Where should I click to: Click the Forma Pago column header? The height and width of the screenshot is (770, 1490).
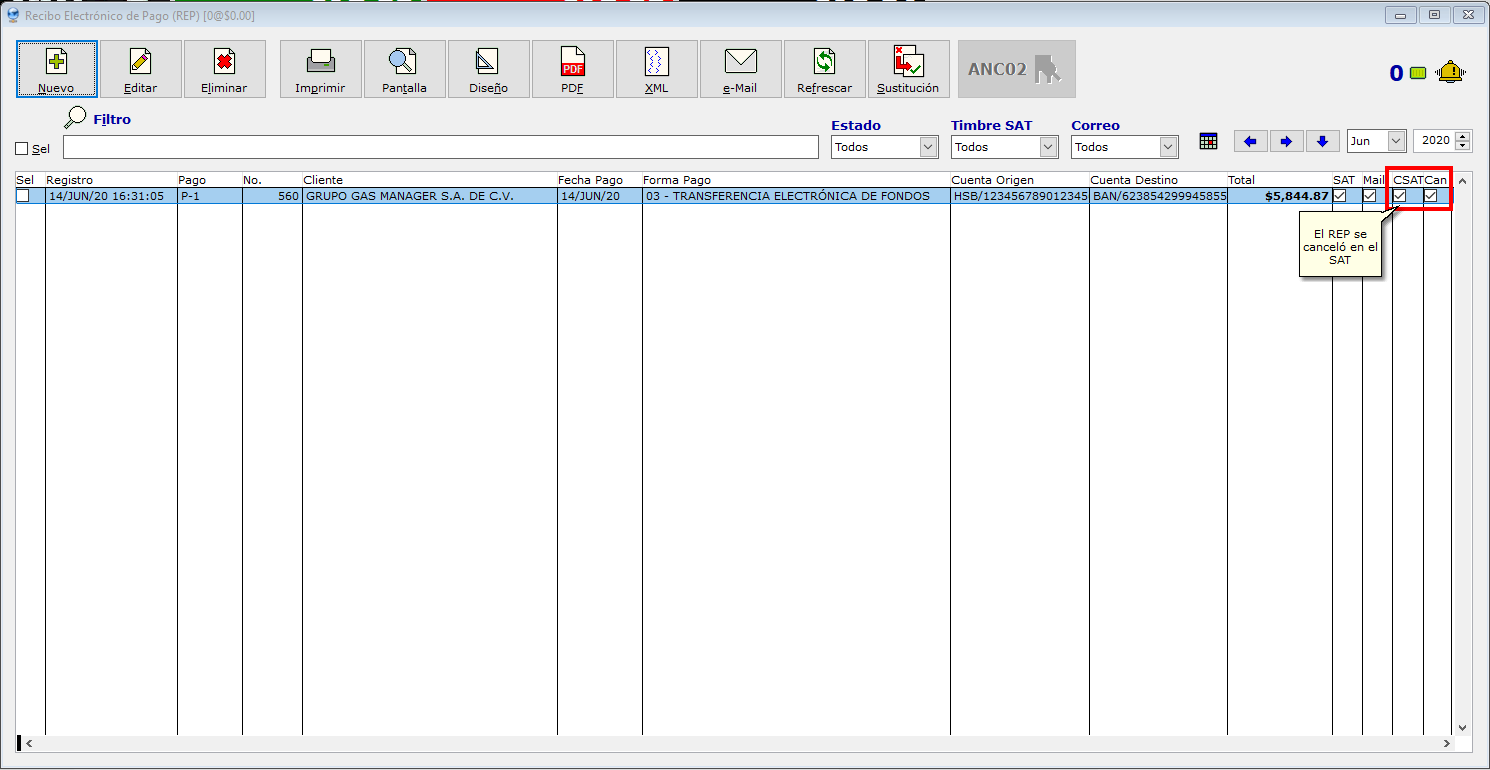pos(677,180)
